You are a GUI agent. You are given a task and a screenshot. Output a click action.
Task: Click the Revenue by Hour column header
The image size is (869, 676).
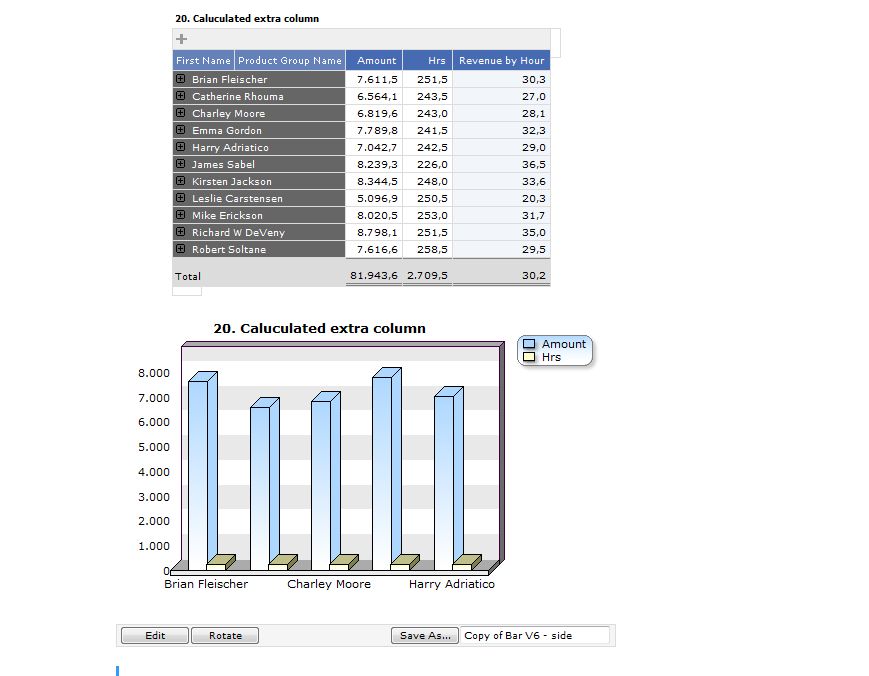tap(501, 61)
